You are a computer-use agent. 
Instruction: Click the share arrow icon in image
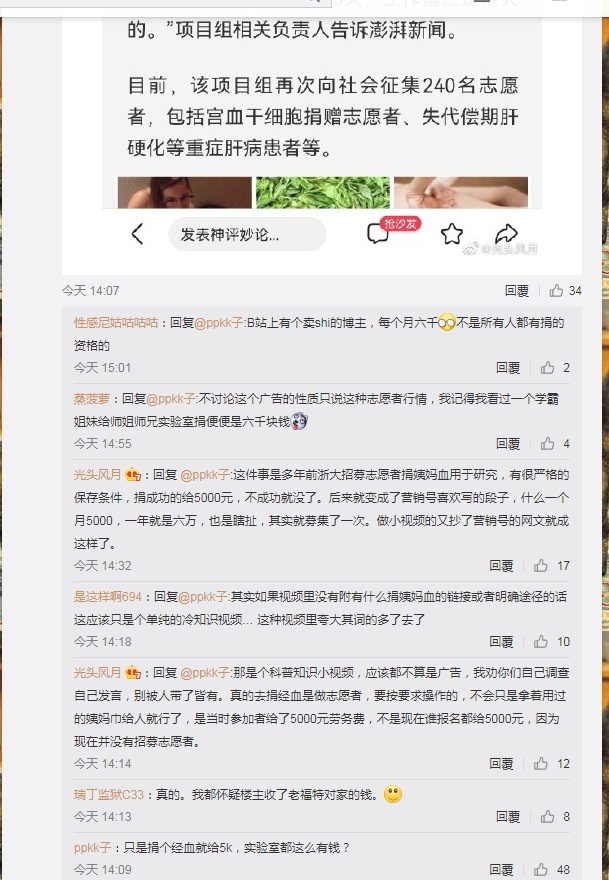pyautogui.click(x=506, y=233)
